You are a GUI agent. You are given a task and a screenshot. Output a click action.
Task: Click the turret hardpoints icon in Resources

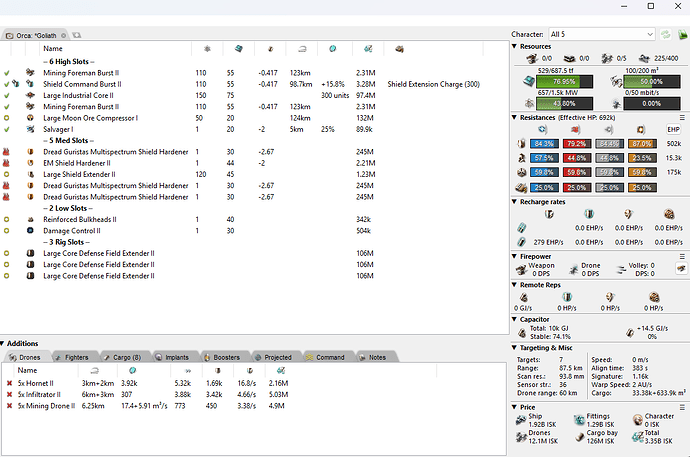coord(532,58)
